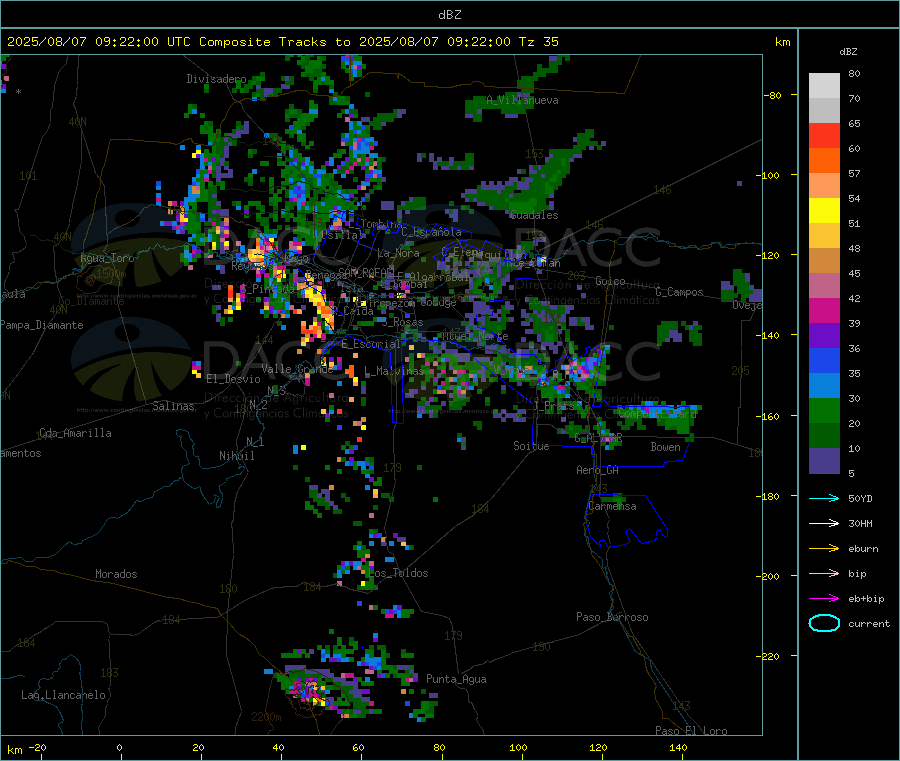Click the G_Campos map label
Viewport: 900px width, 761px height.
tap(679, 292)
